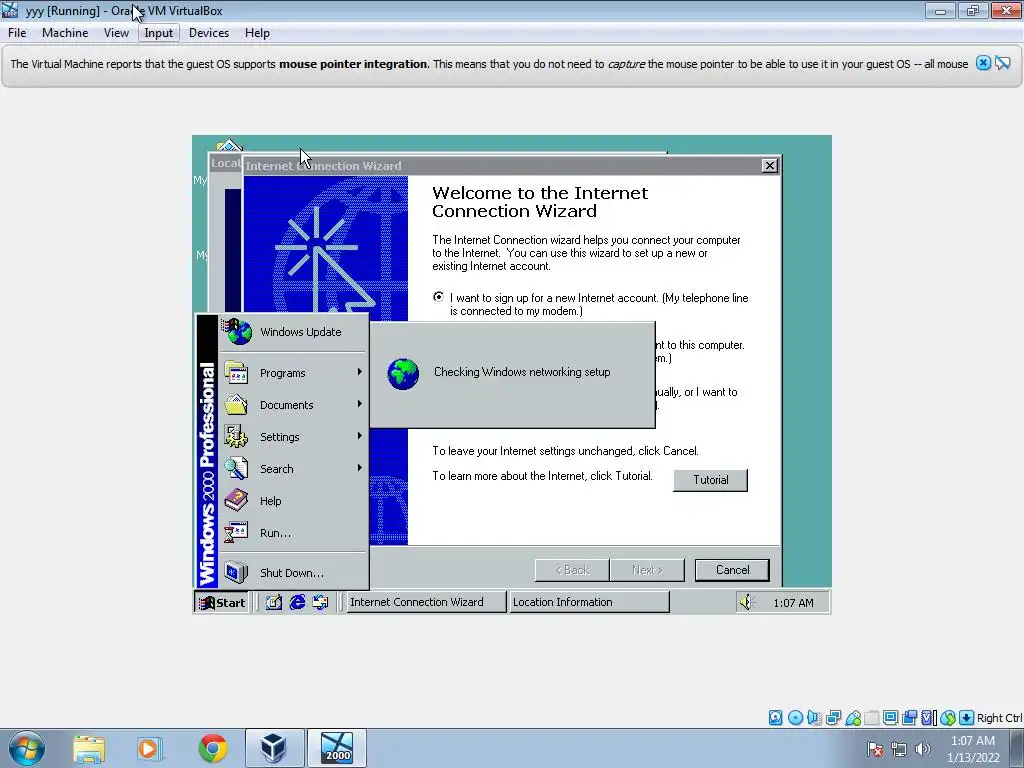Open the View menu
The height and width of the screenshot is (768, 1024).
click(x=116, y=33)
